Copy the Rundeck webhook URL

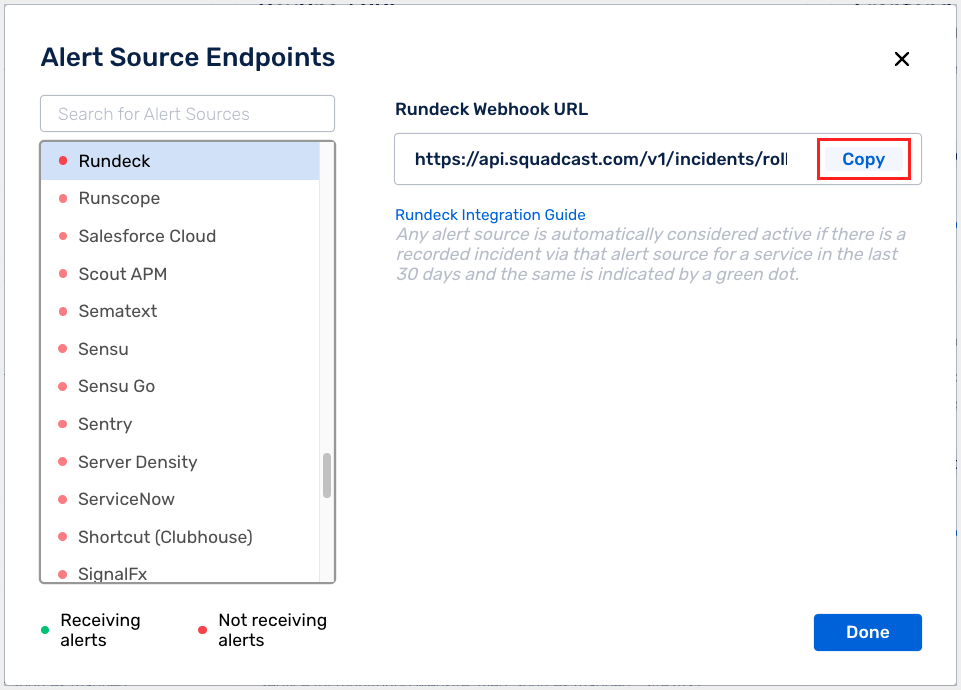click(x=863, y=158)
